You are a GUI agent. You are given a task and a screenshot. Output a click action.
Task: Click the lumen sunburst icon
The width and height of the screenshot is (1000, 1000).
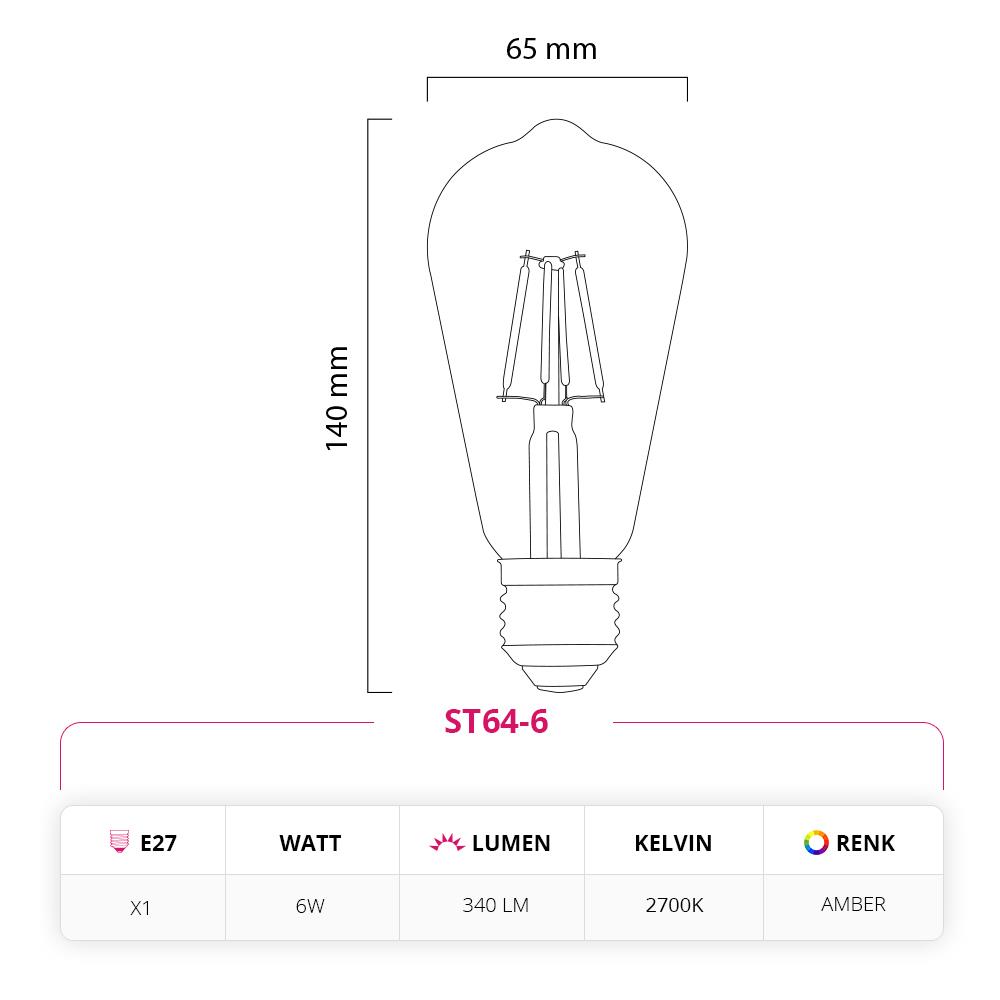447,842
